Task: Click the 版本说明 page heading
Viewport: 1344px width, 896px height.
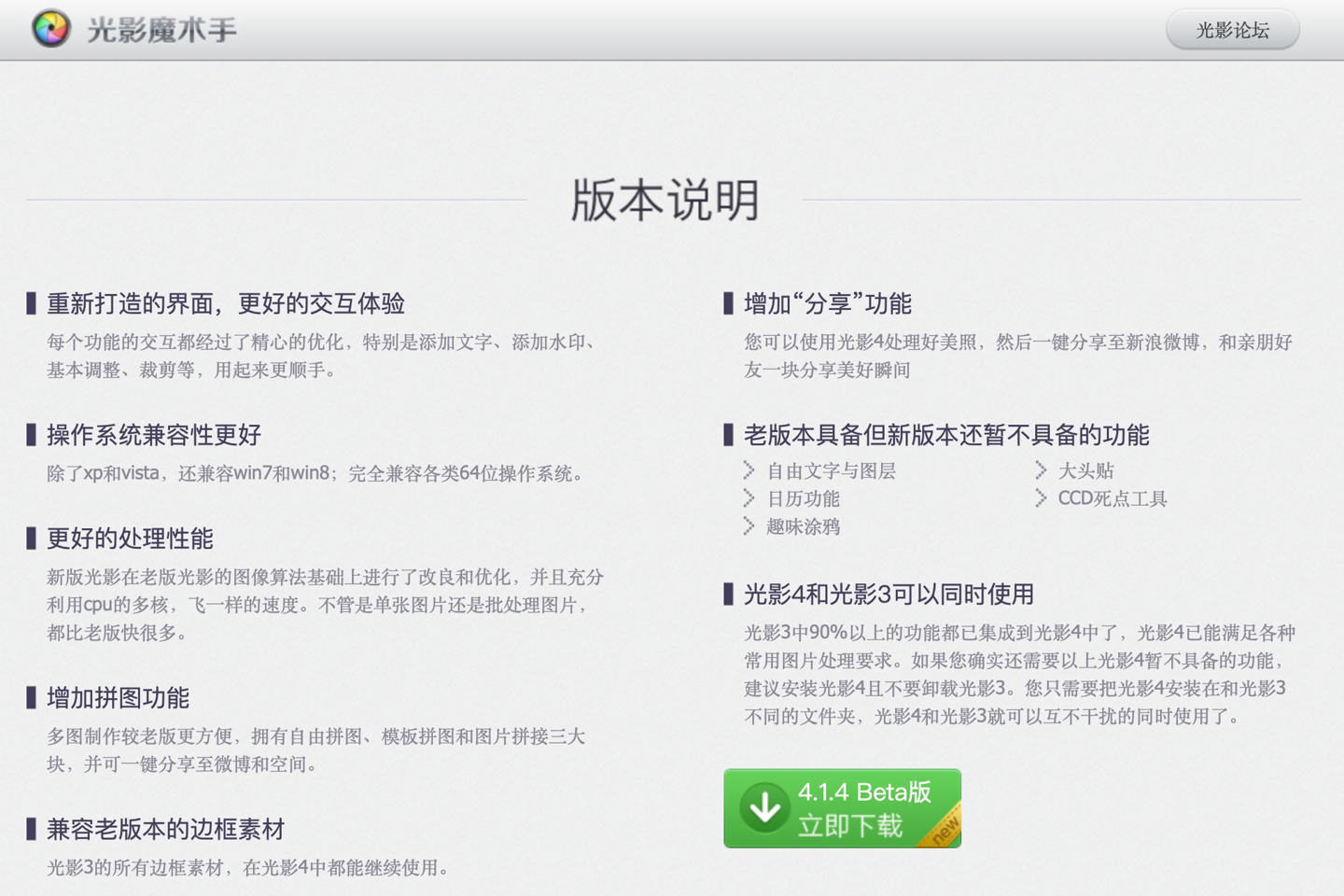Action: [x=665, y=200]
